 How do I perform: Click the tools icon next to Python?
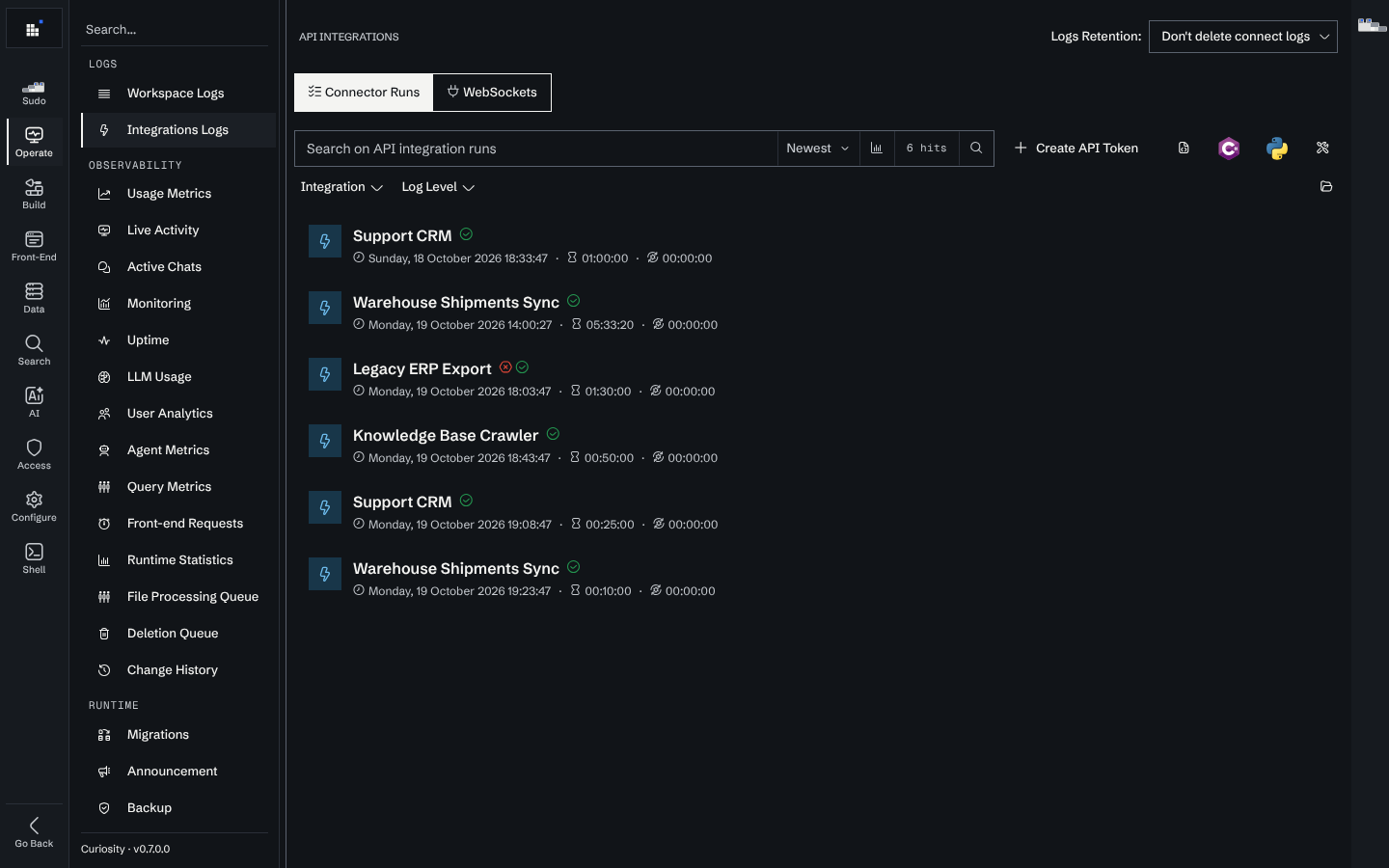[1322, 149]
